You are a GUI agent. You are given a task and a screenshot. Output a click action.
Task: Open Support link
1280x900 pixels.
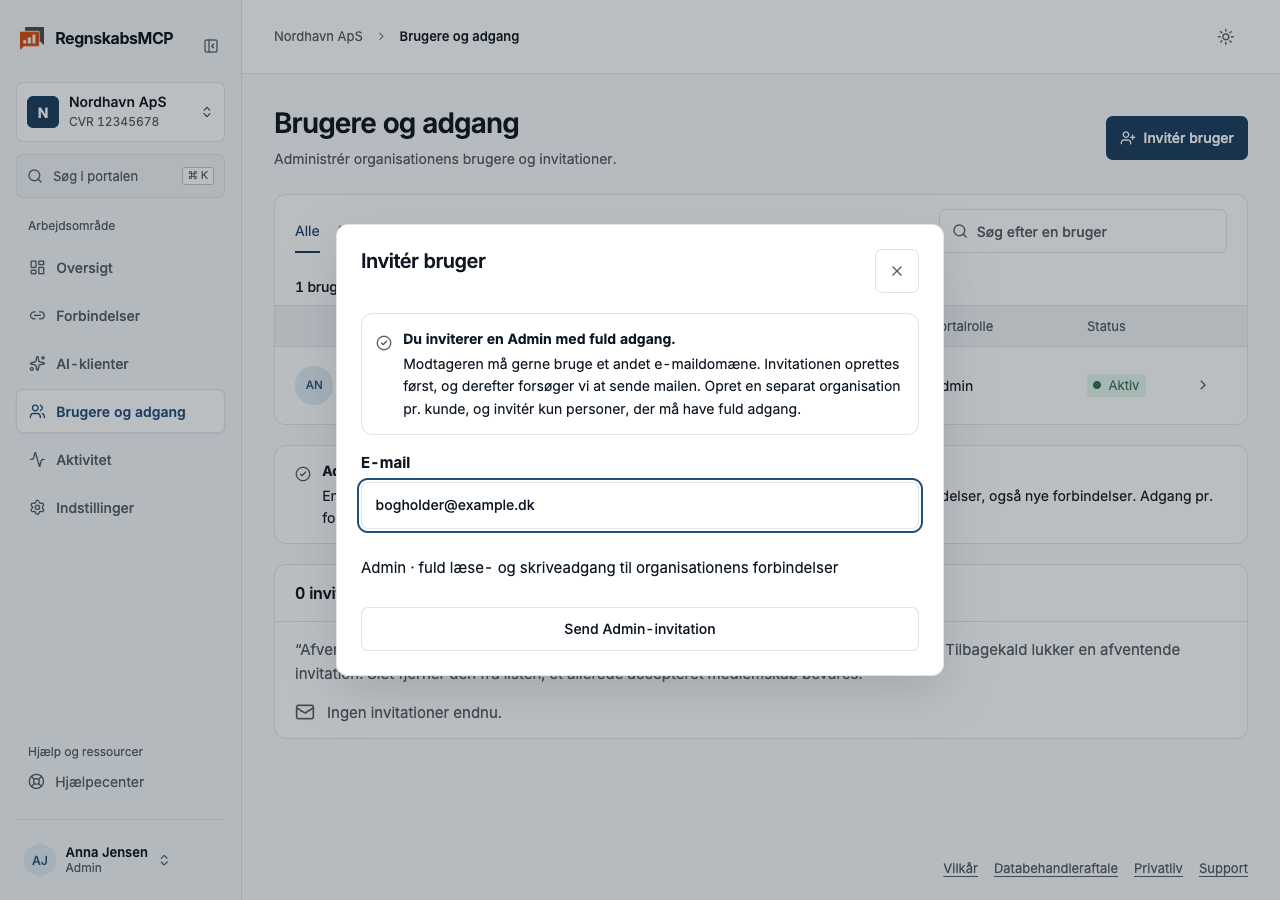pos(1223,868)
